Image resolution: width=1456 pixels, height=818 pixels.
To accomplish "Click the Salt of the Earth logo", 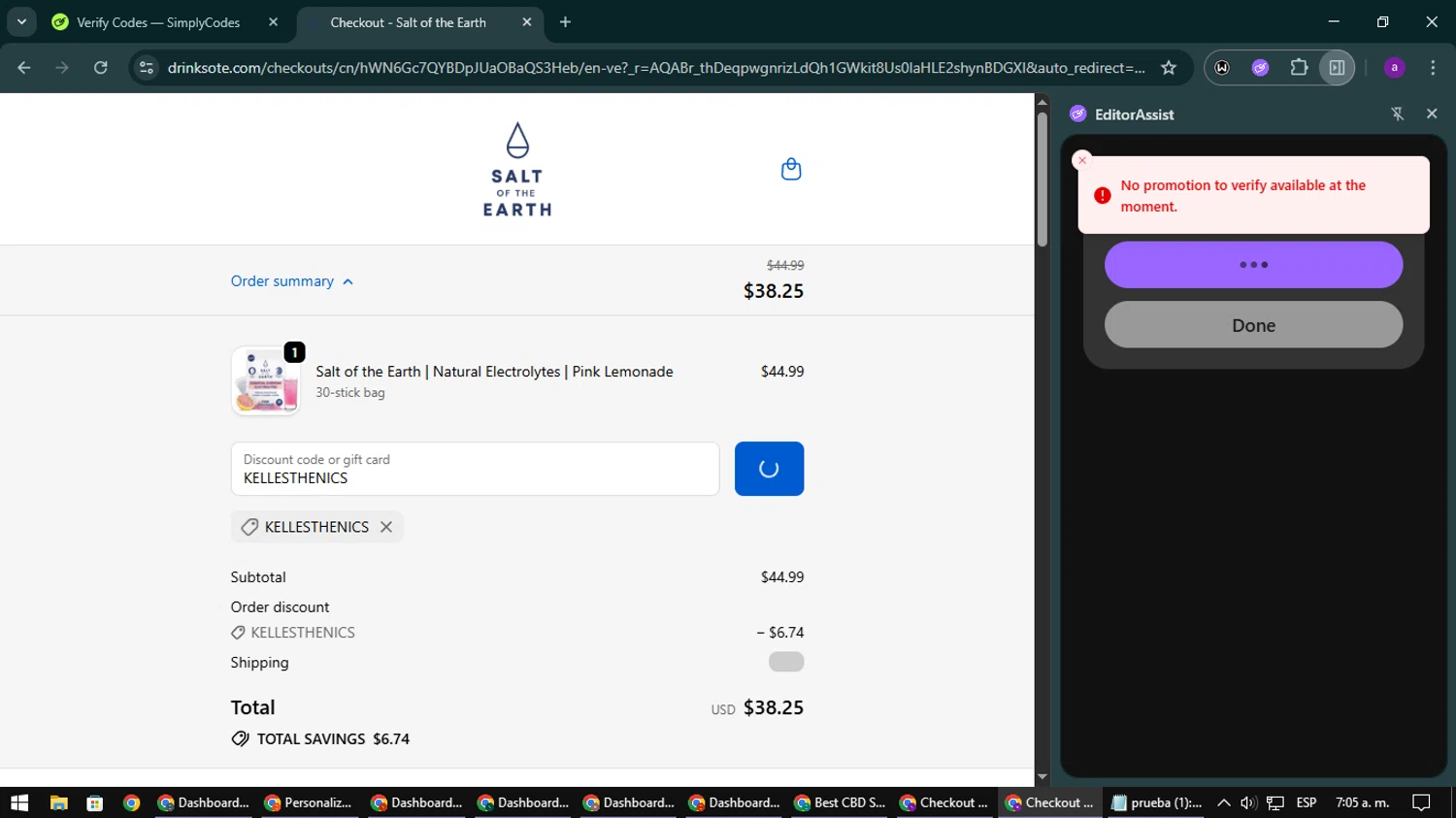I will 517,170.
